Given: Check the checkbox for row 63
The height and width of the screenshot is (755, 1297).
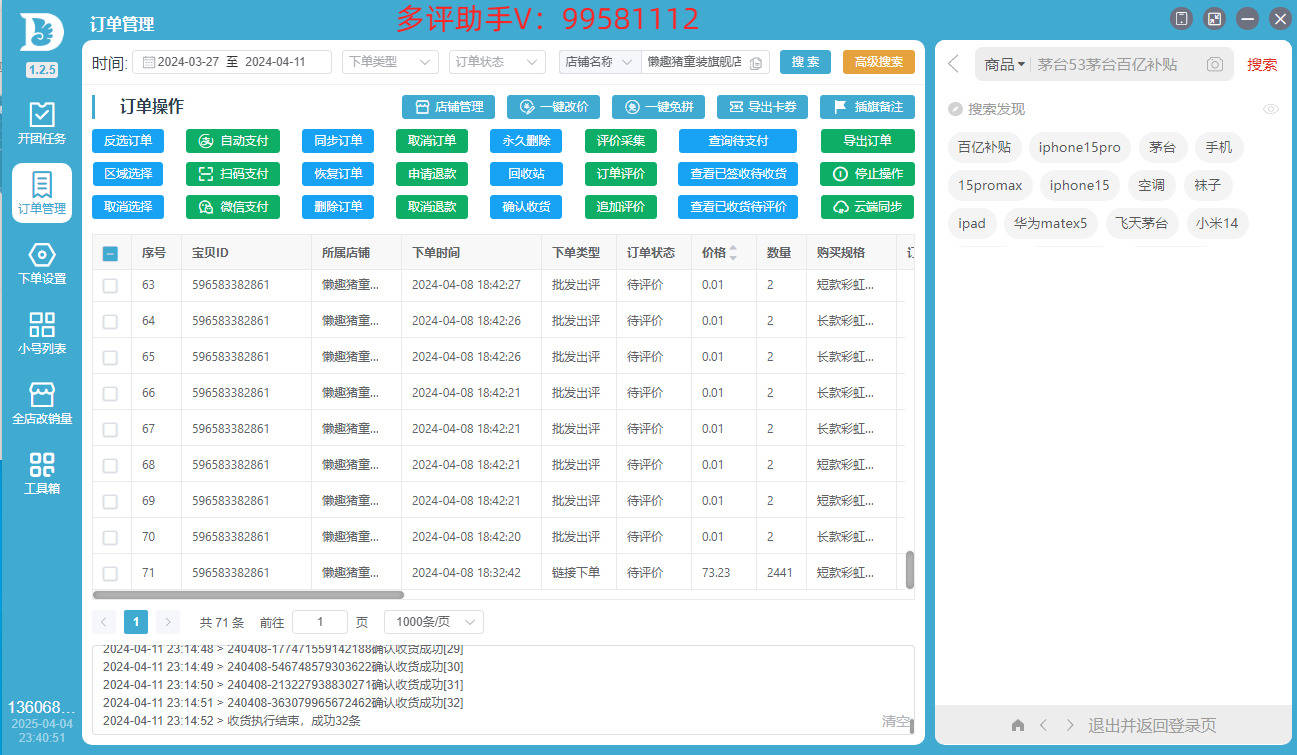Looking at the screenshot, I should coord(110,286).
